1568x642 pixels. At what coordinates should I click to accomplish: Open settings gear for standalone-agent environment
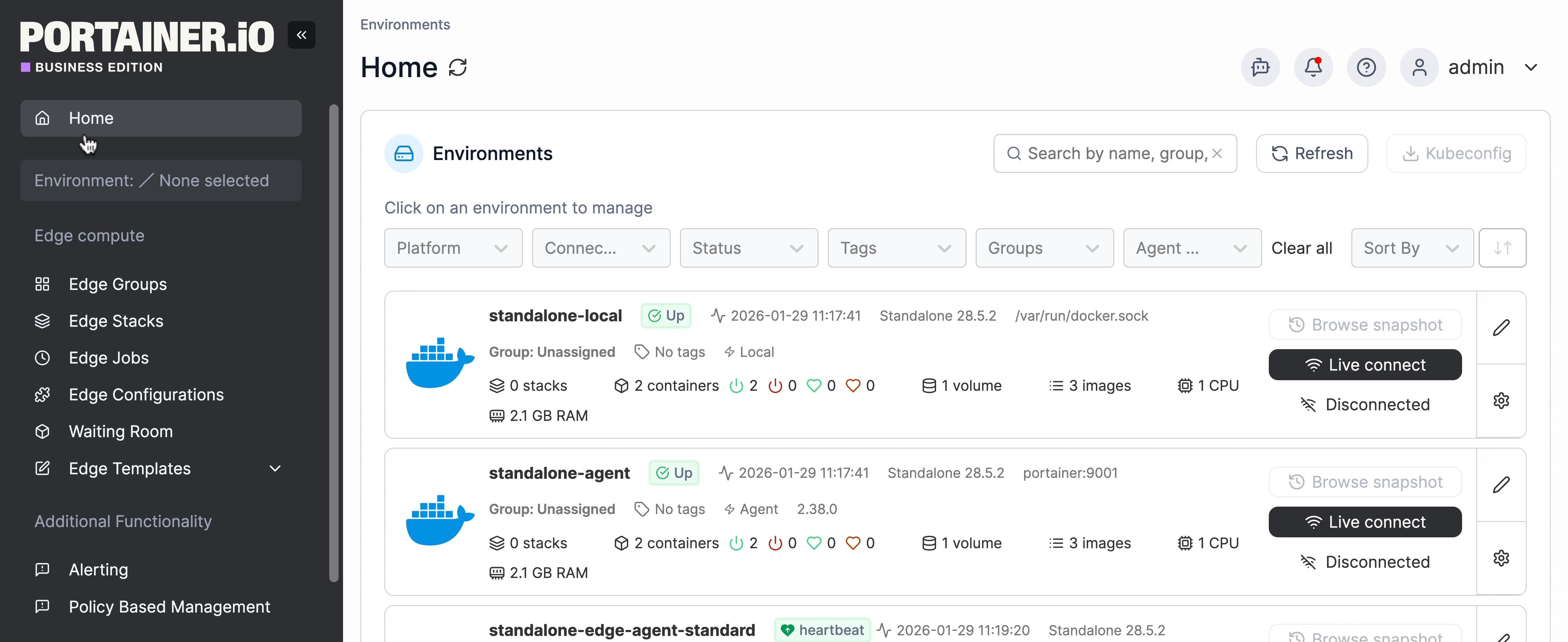click(x=1501, y=558)
